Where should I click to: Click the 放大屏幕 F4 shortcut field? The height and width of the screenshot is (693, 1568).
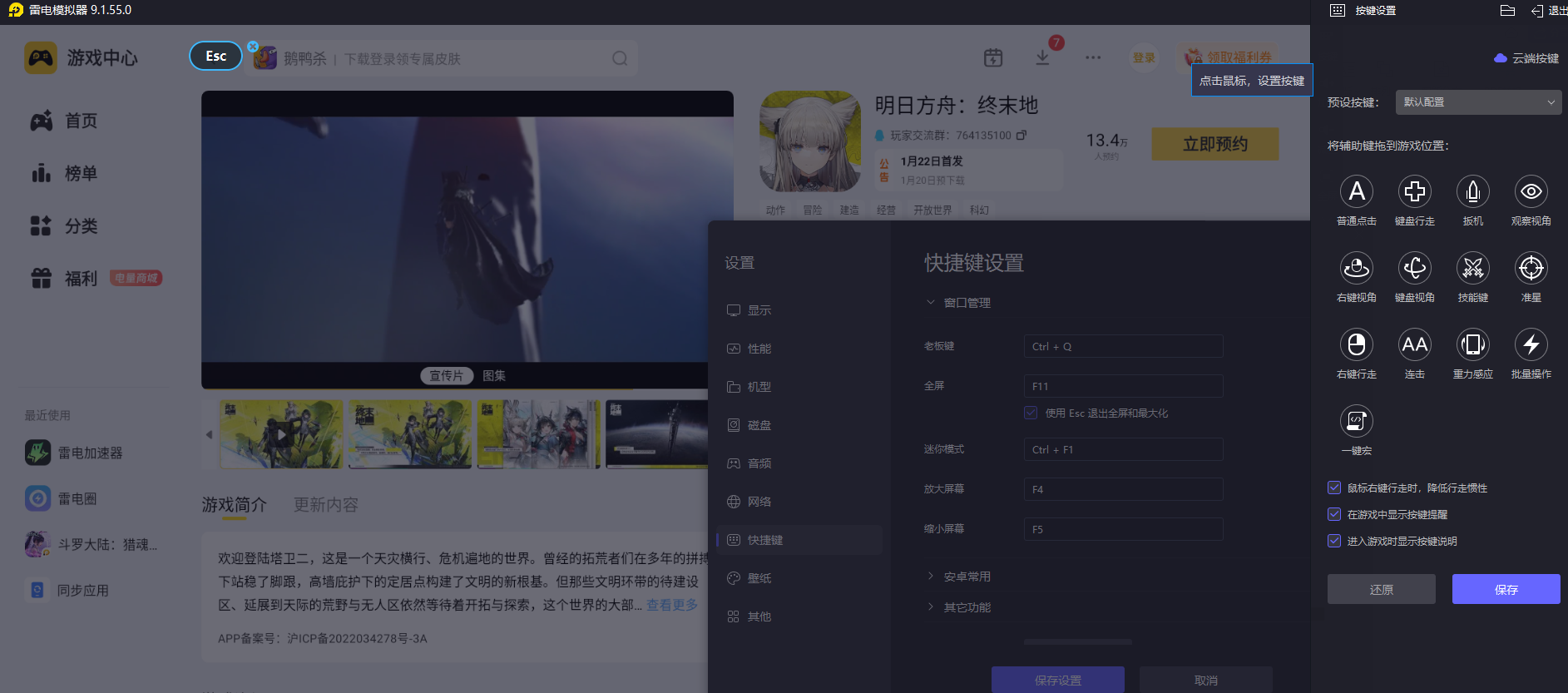coord(1124,489)
